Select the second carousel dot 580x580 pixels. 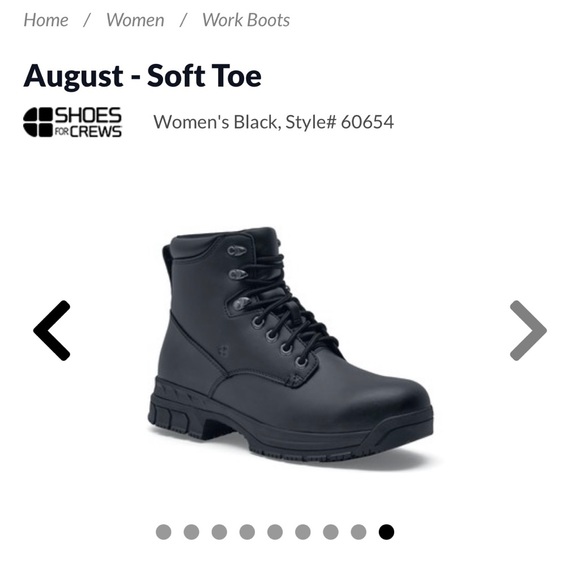point(192,532)
